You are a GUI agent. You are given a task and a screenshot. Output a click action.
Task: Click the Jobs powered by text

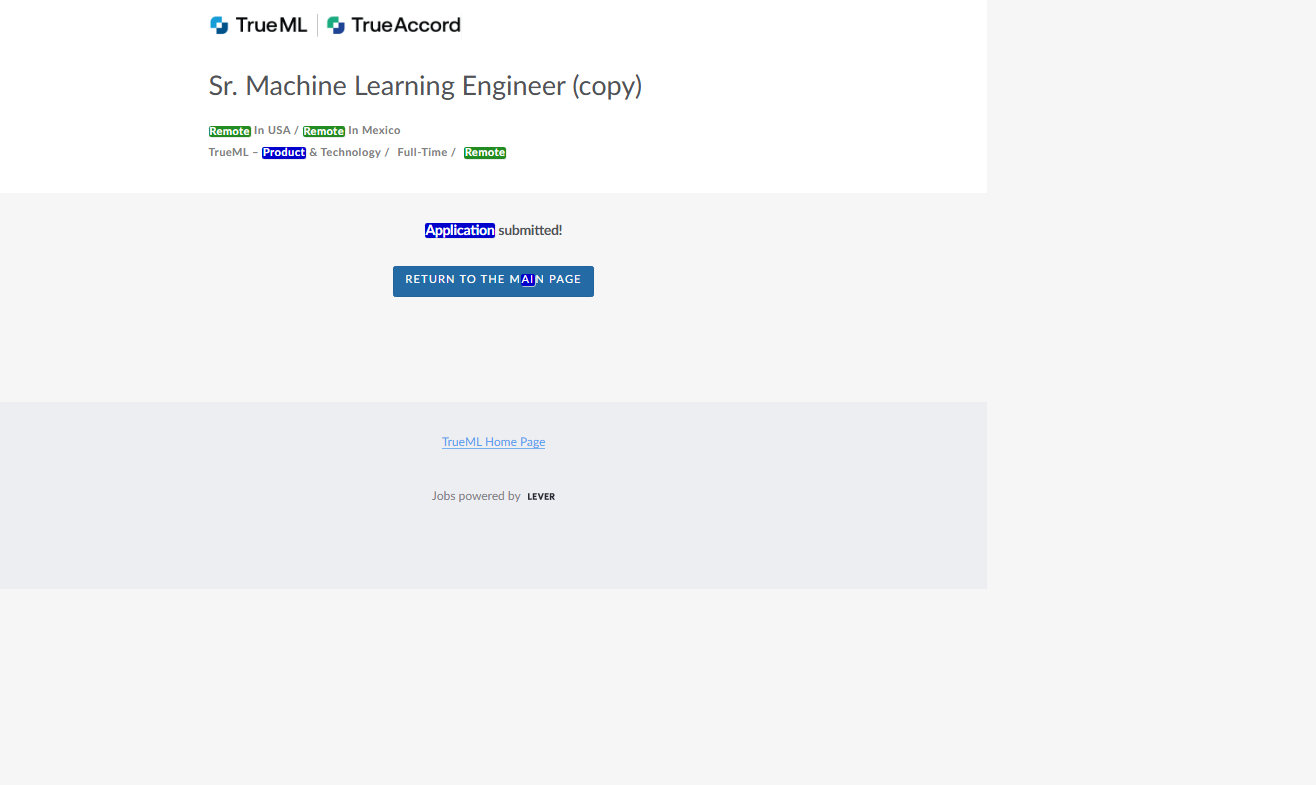[x=476, y=496]
